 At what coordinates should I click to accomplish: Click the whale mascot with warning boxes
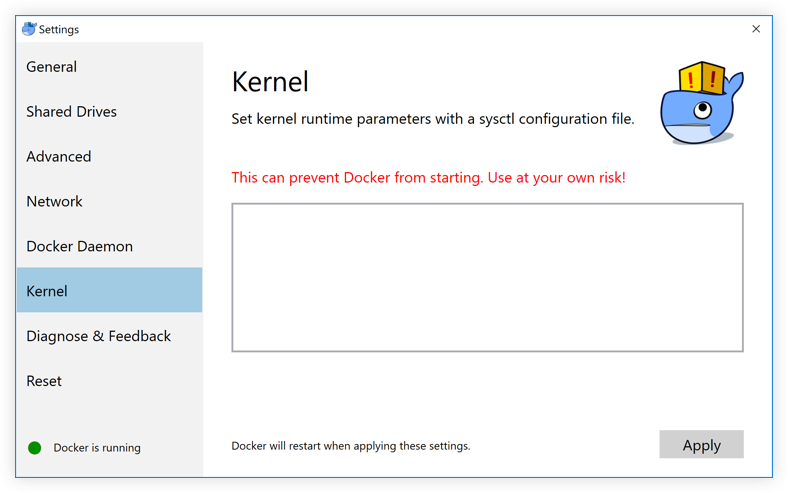pyautogui.click(x=702, y=103)
